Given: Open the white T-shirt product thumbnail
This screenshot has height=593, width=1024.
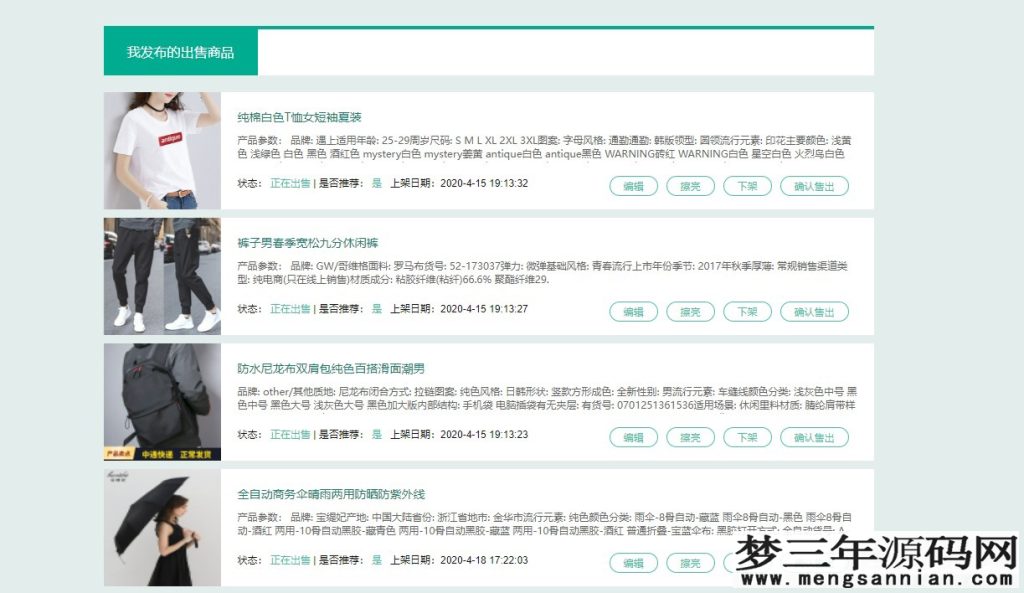Looking at the screenshot, I should point(162,147).
